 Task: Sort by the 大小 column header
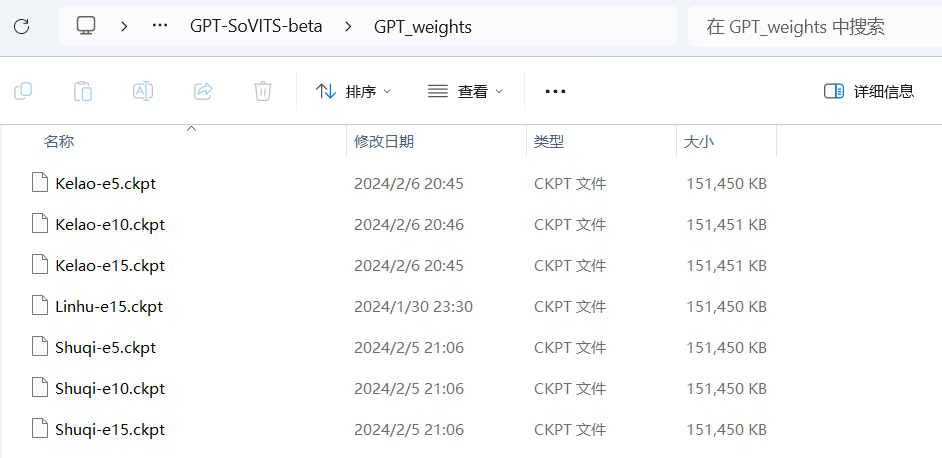(699, 142)
